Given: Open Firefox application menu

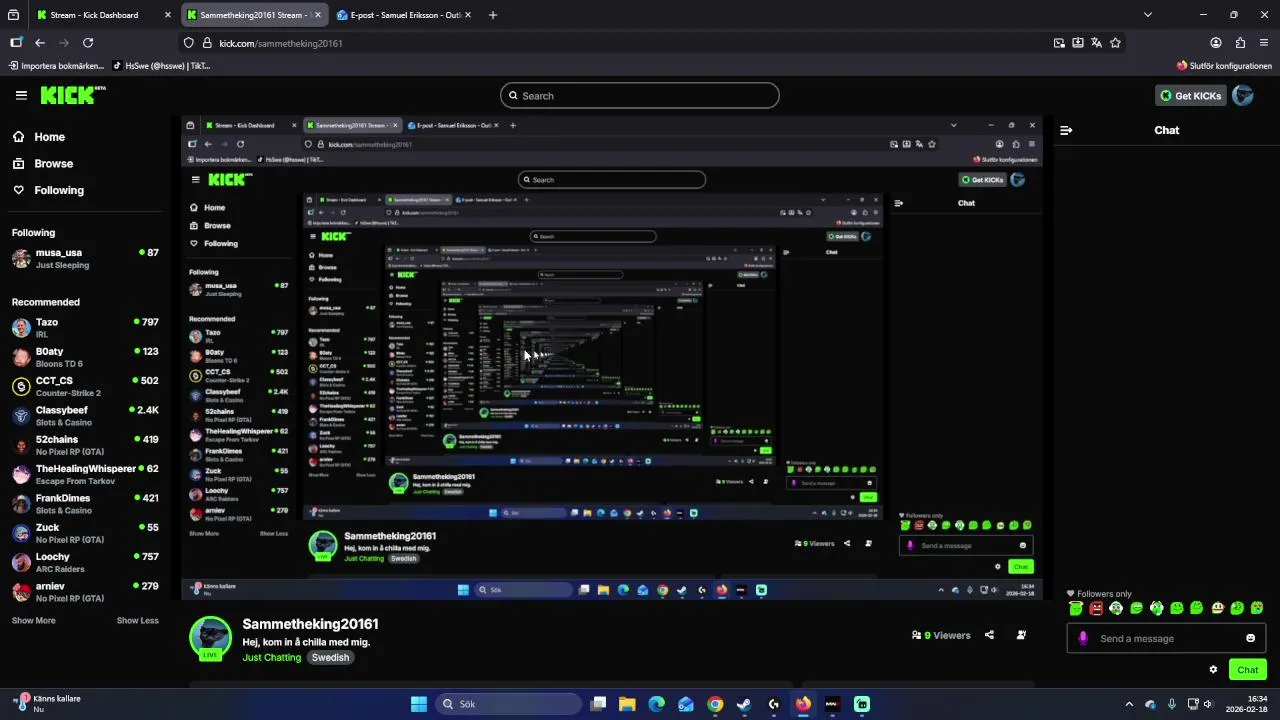Looking at the screenshot, I should 1264,43.
